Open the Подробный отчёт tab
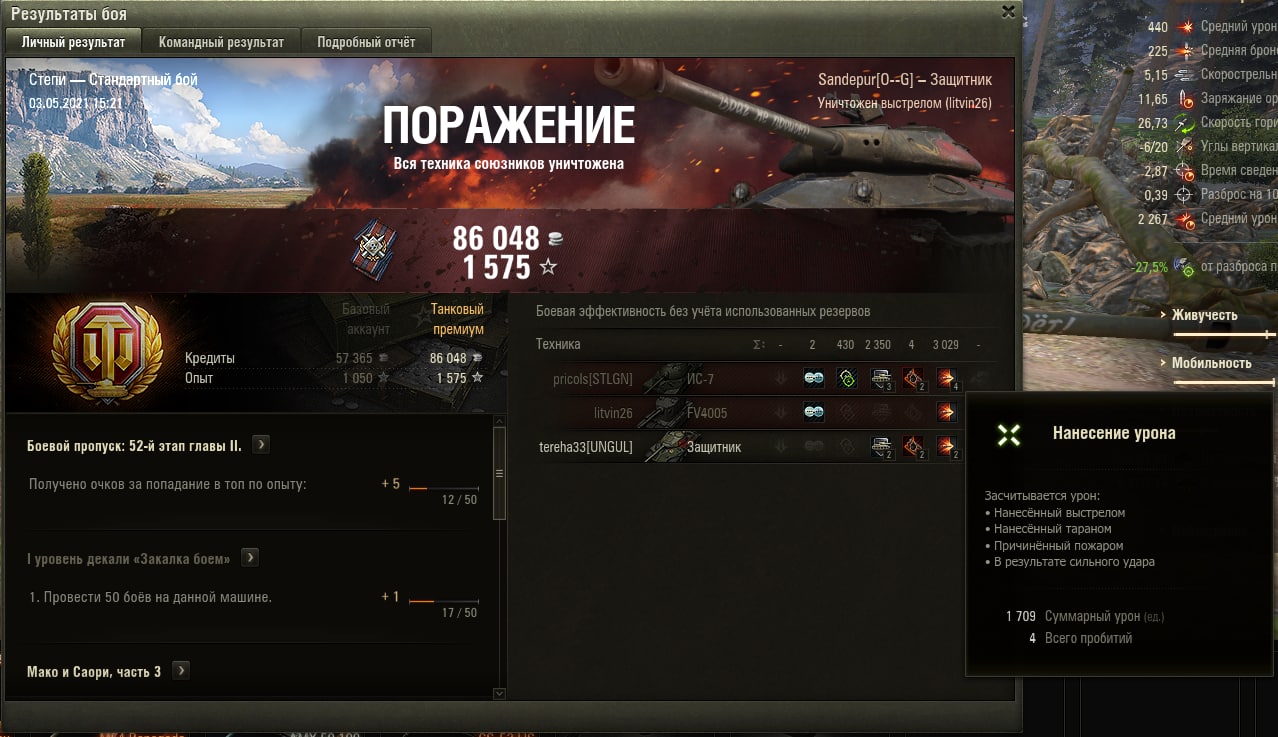 point(366,42)
